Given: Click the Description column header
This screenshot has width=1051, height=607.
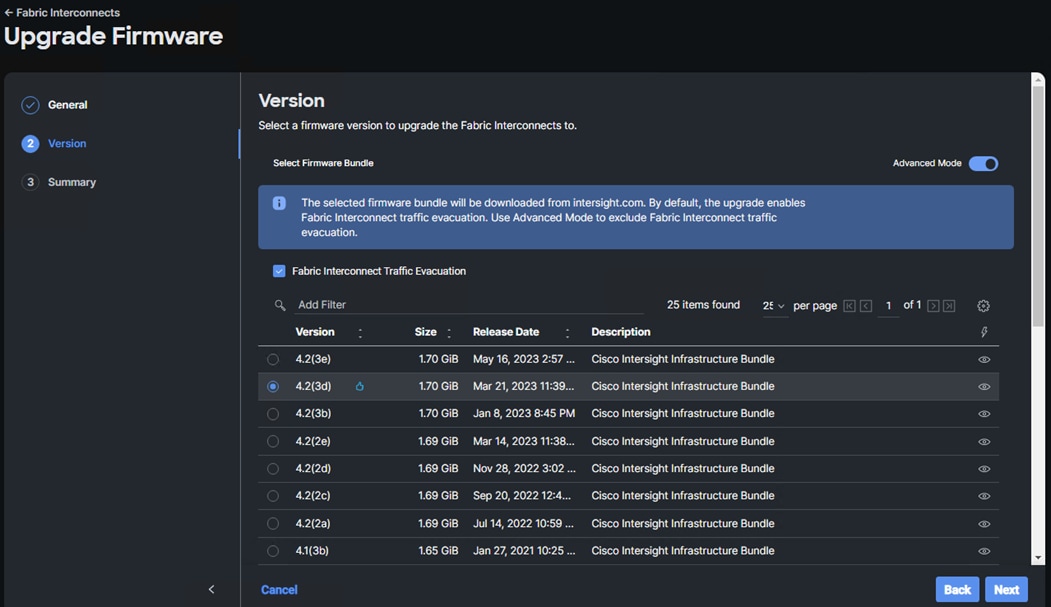Looking at the screenshot, I should coord(621,332).
